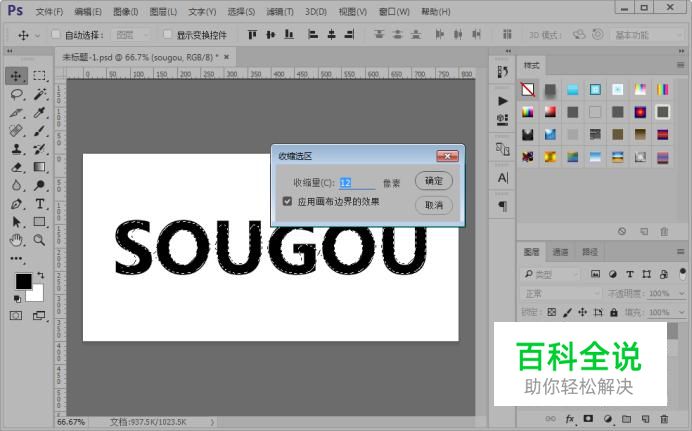Open the 选择(S) menu

241,11
